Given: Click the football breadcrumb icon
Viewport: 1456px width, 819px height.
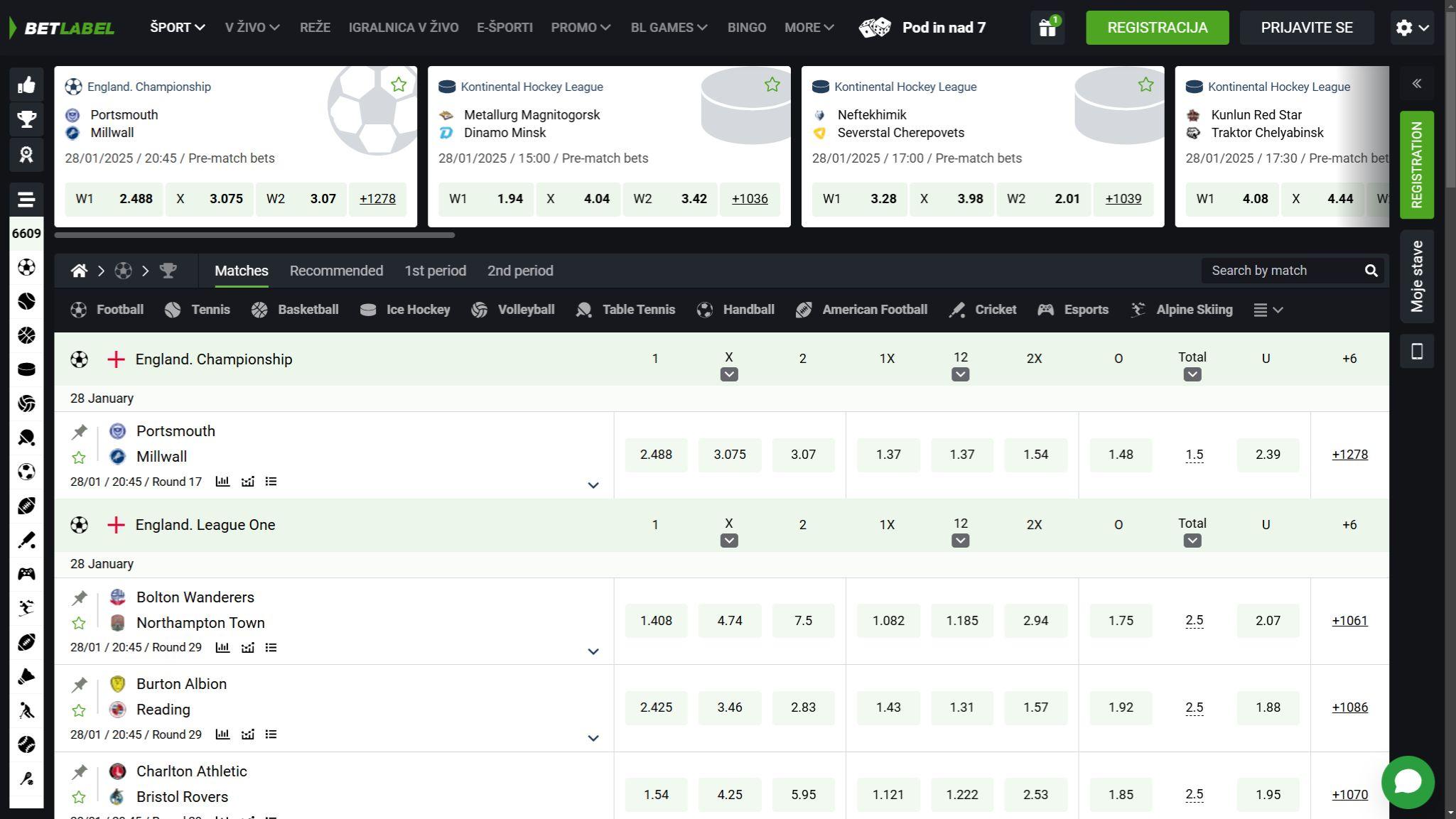Looking at the screenshot, I should click(123, 271).
